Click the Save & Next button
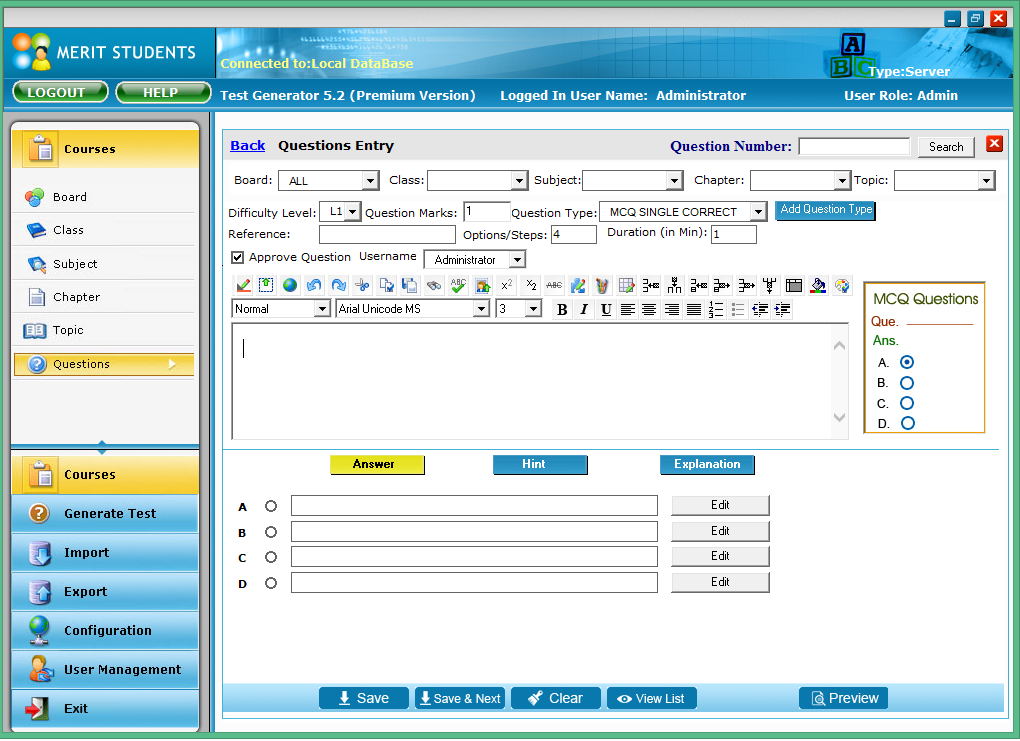 click(x=460, y=699)
